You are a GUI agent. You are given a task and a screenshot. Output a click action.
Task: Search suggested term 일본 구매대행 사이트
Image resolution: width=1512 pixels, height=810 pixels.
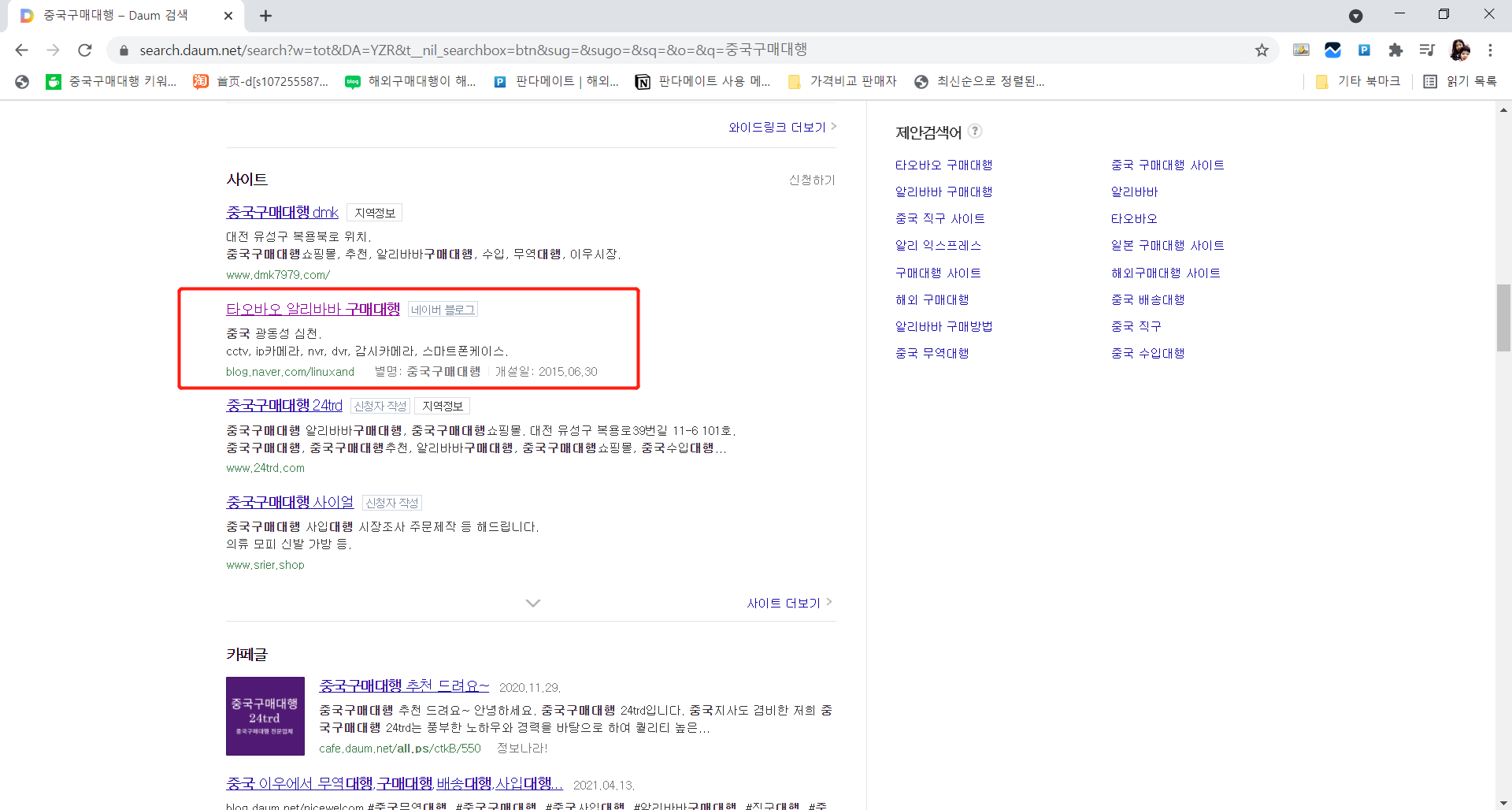click(x=1167, y=245)
